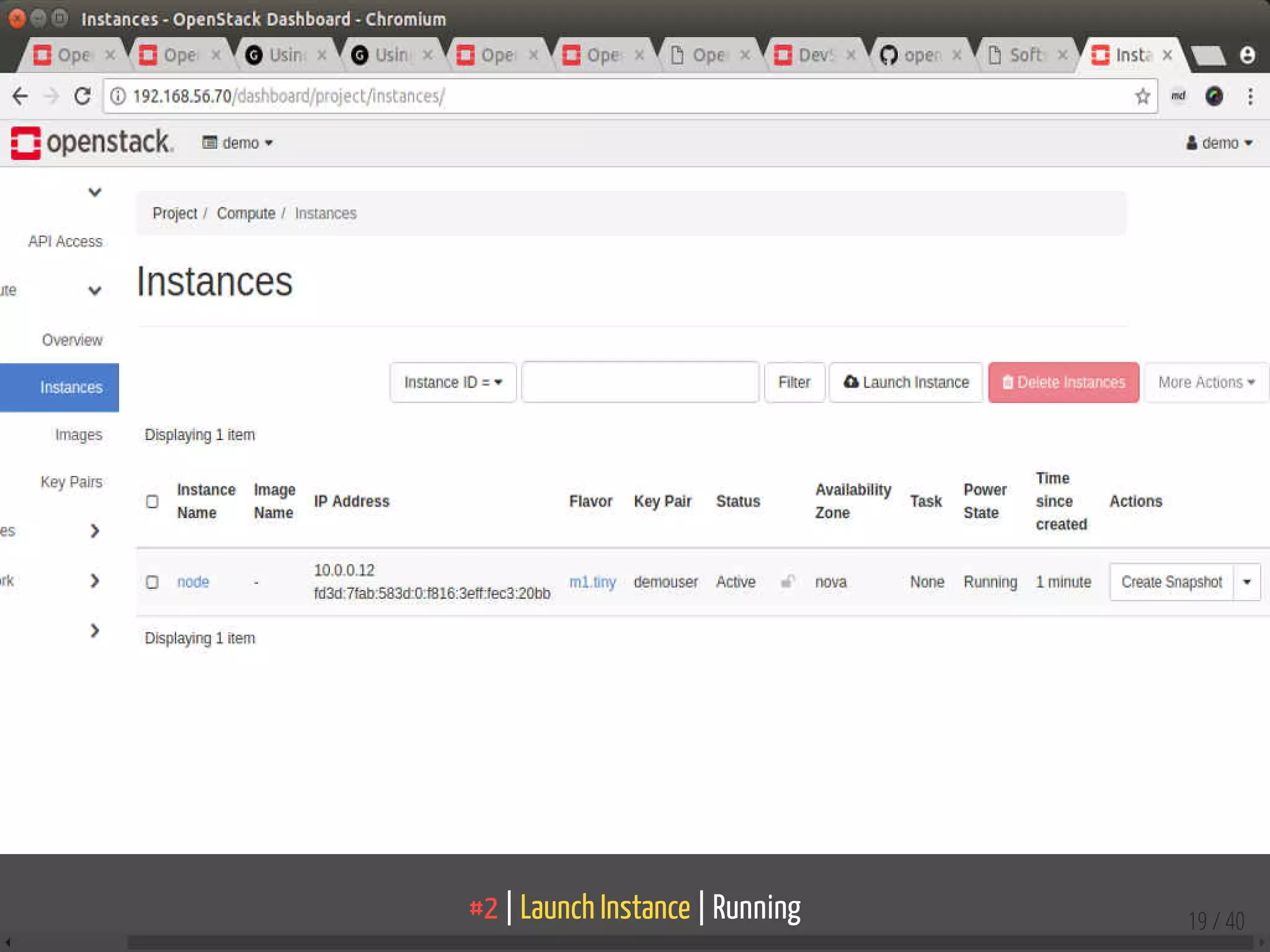Open the Key Pairs sidebar item
Viewport: 1270px width, 952px height.
point(71,482)
